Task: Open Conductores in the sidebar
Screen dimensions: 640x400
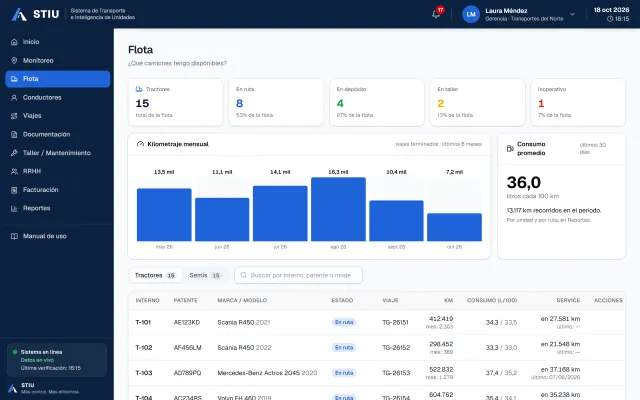Action: 58,98
